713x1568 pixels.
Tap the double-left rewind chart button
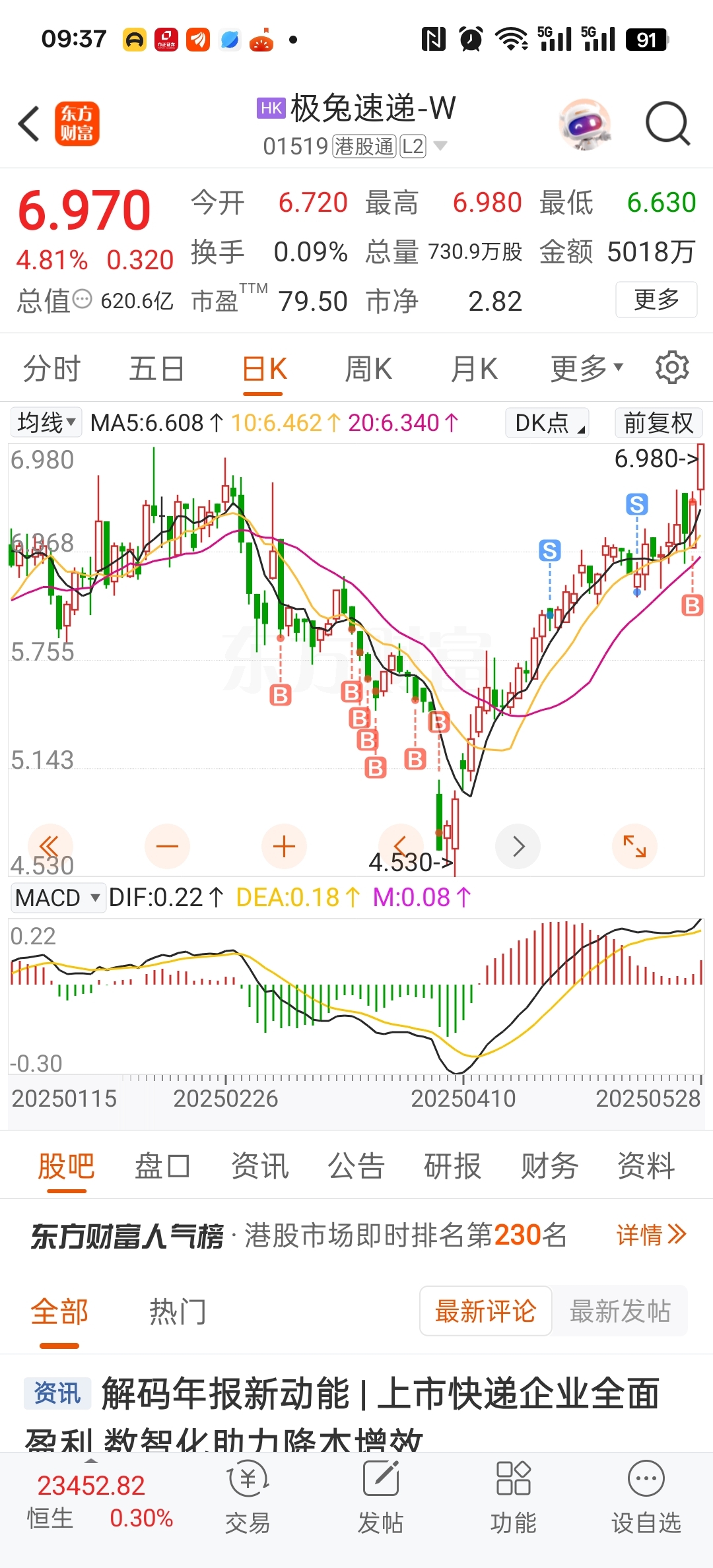tap(50, 846)
